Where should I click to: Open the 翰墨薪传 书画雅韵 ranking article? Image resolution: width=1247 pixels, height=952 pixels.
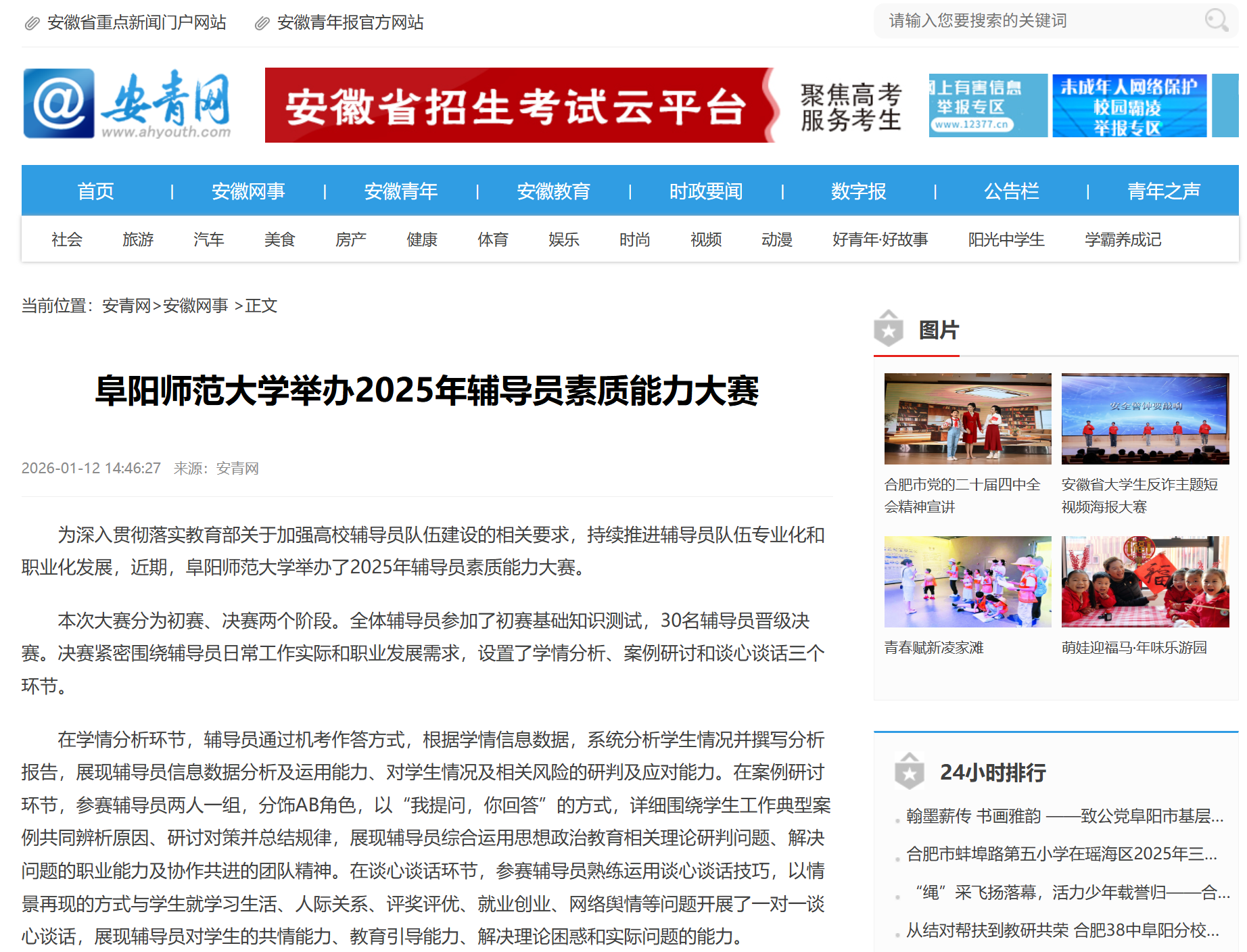point(1064,816)
